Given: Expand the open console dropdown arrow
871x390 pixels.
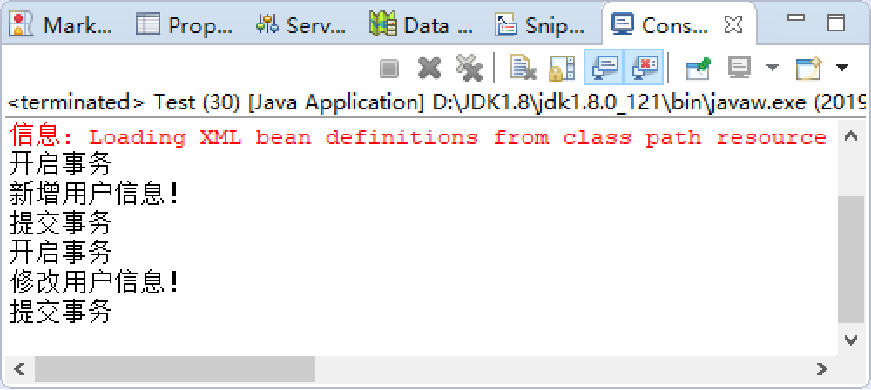Looking at the screenshot, I should tap(842, 68).
